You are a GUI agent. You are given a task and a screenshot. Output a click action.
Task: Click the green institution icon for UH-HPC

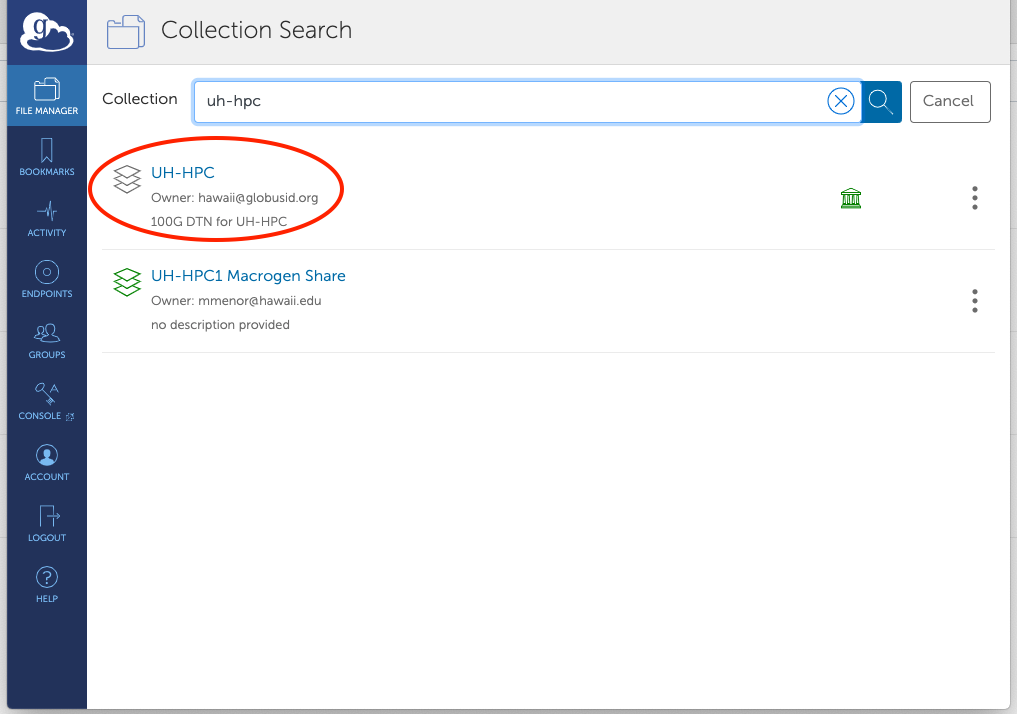[x=850, y=198]
